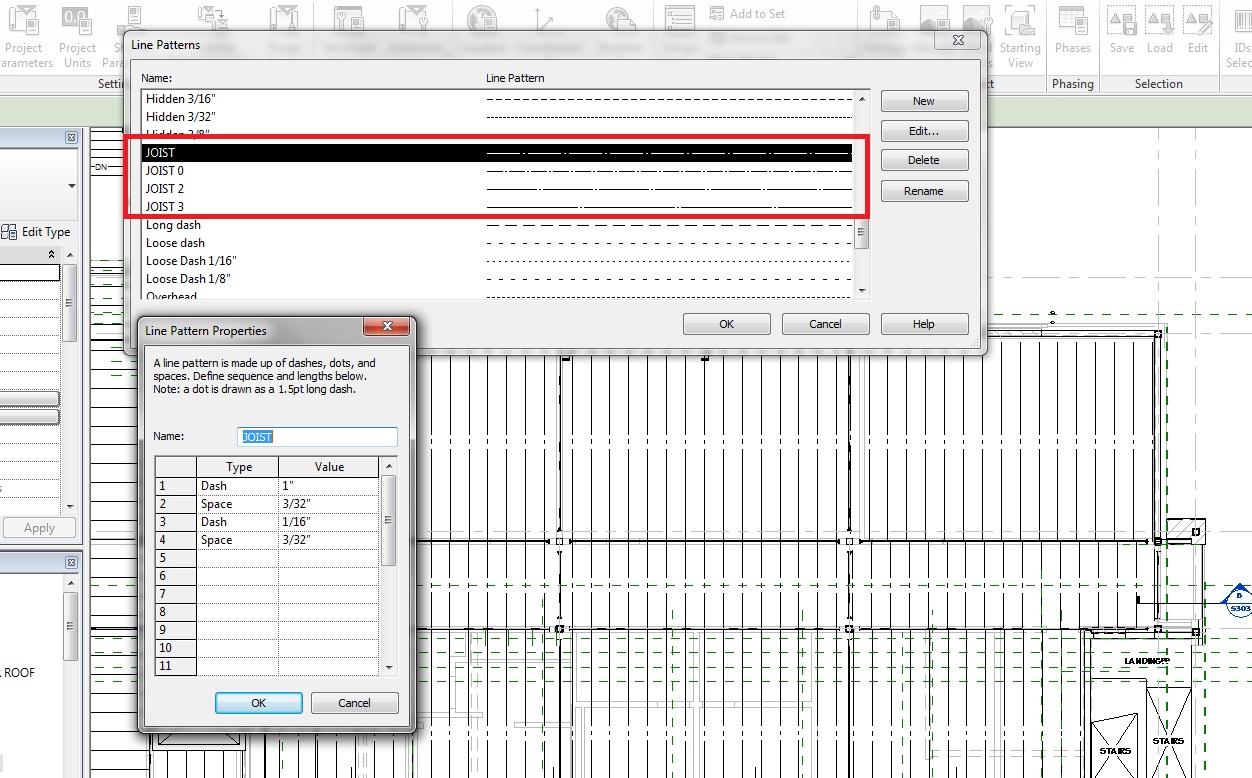Close the Line Pattern Properties dialog
Image resolution: width=1252 pixels, height=778 pixels.
point(386,327)
